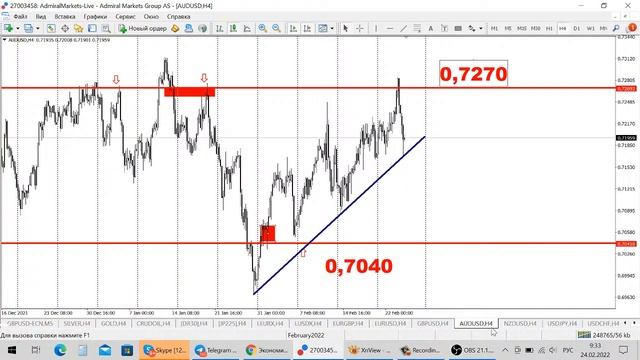Open the Файл menu

point(20,17)
